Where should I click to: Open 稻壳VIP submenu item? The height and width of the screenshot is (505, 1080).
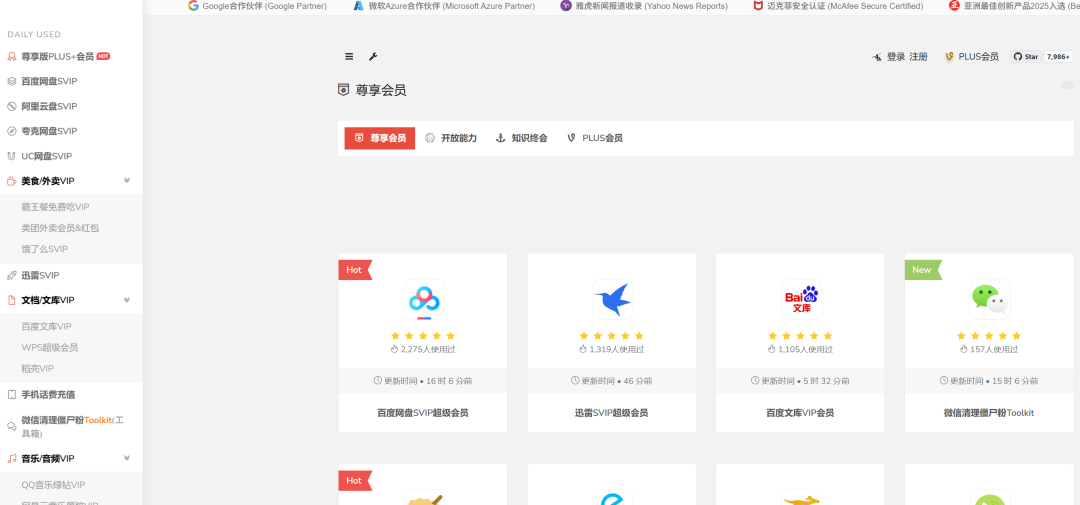37,369
